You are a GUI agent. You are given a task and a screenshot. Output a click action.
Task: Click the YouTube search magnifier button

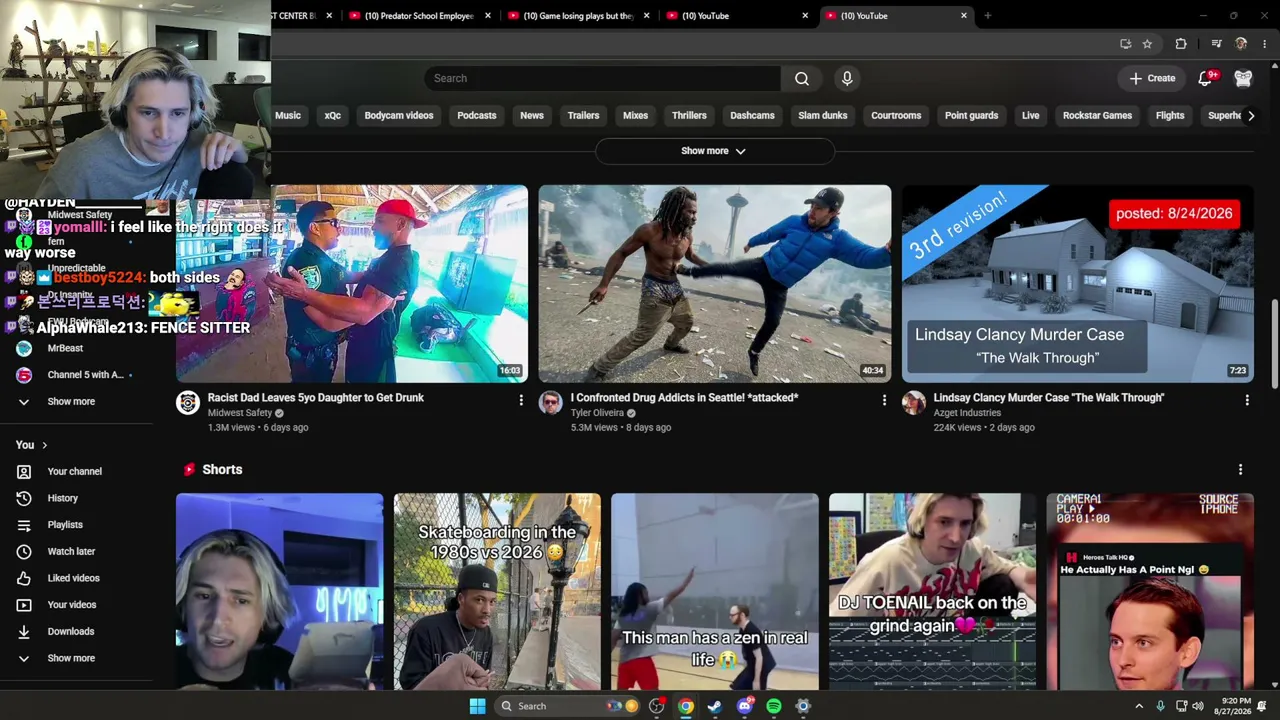click(802, 78)
